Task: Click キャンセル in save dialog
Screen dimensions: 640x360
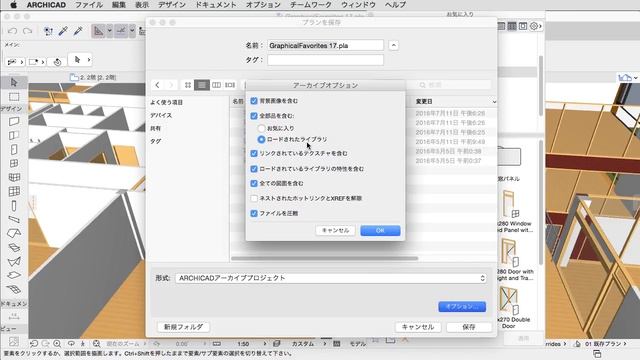Action: (x=418, y=327)
